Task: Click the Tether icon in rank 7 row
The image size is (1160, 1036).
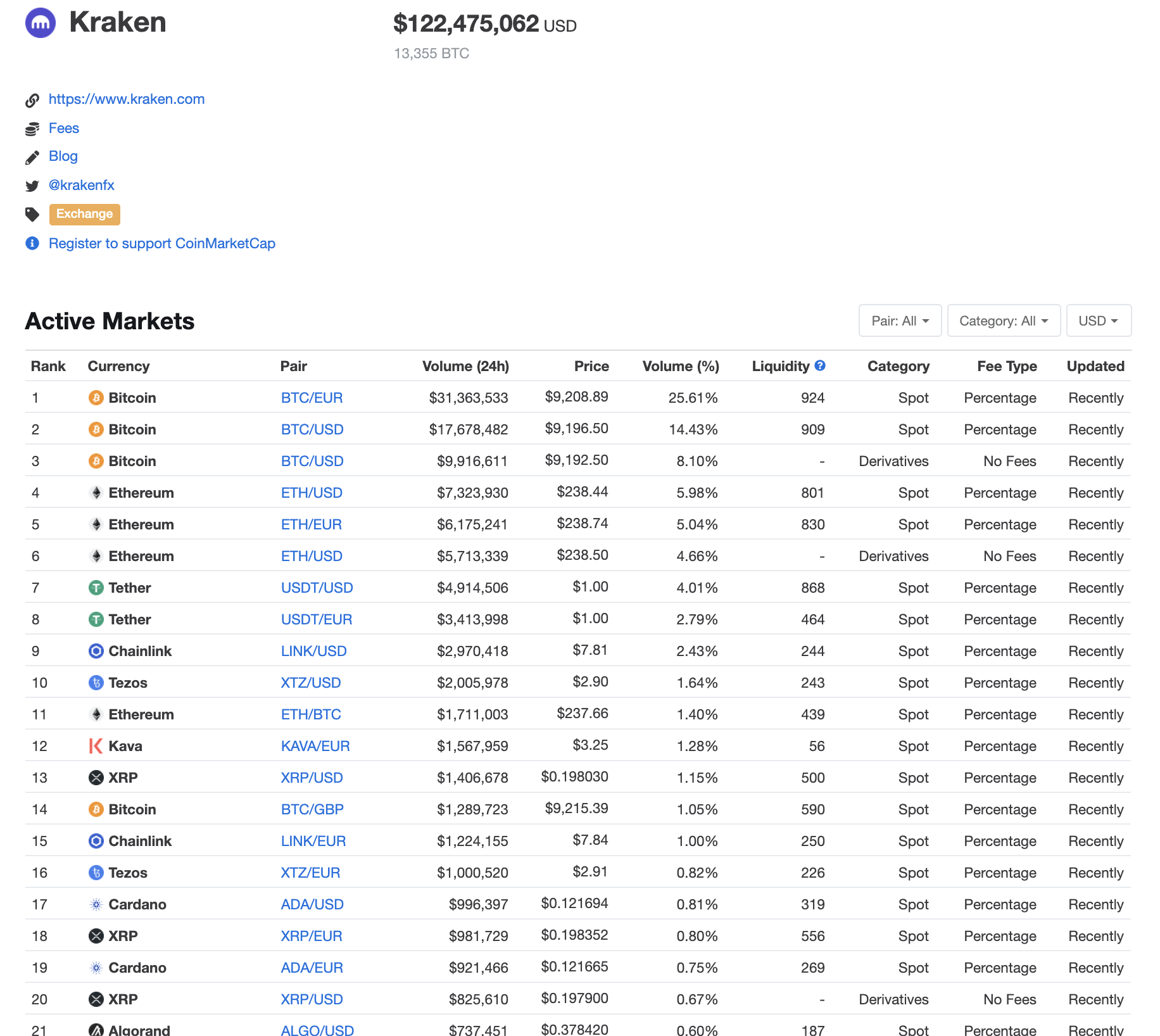Action: (96, 588)
